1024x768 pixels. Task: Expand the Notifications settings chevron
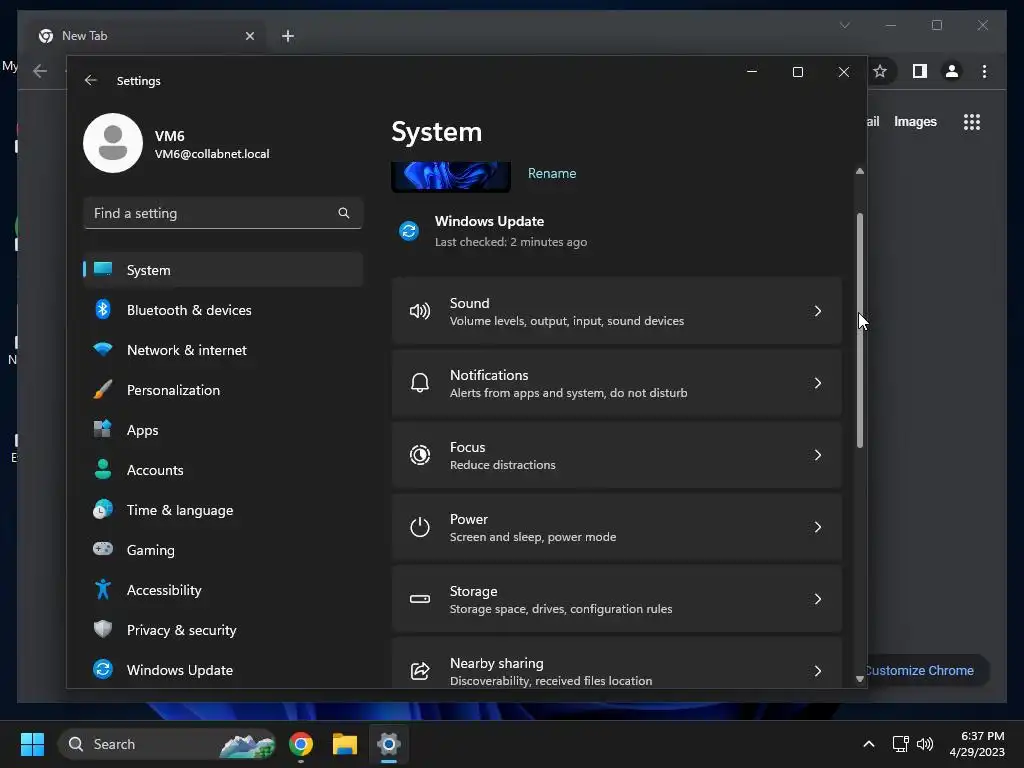pyautogui.click(x=818, y=383)
